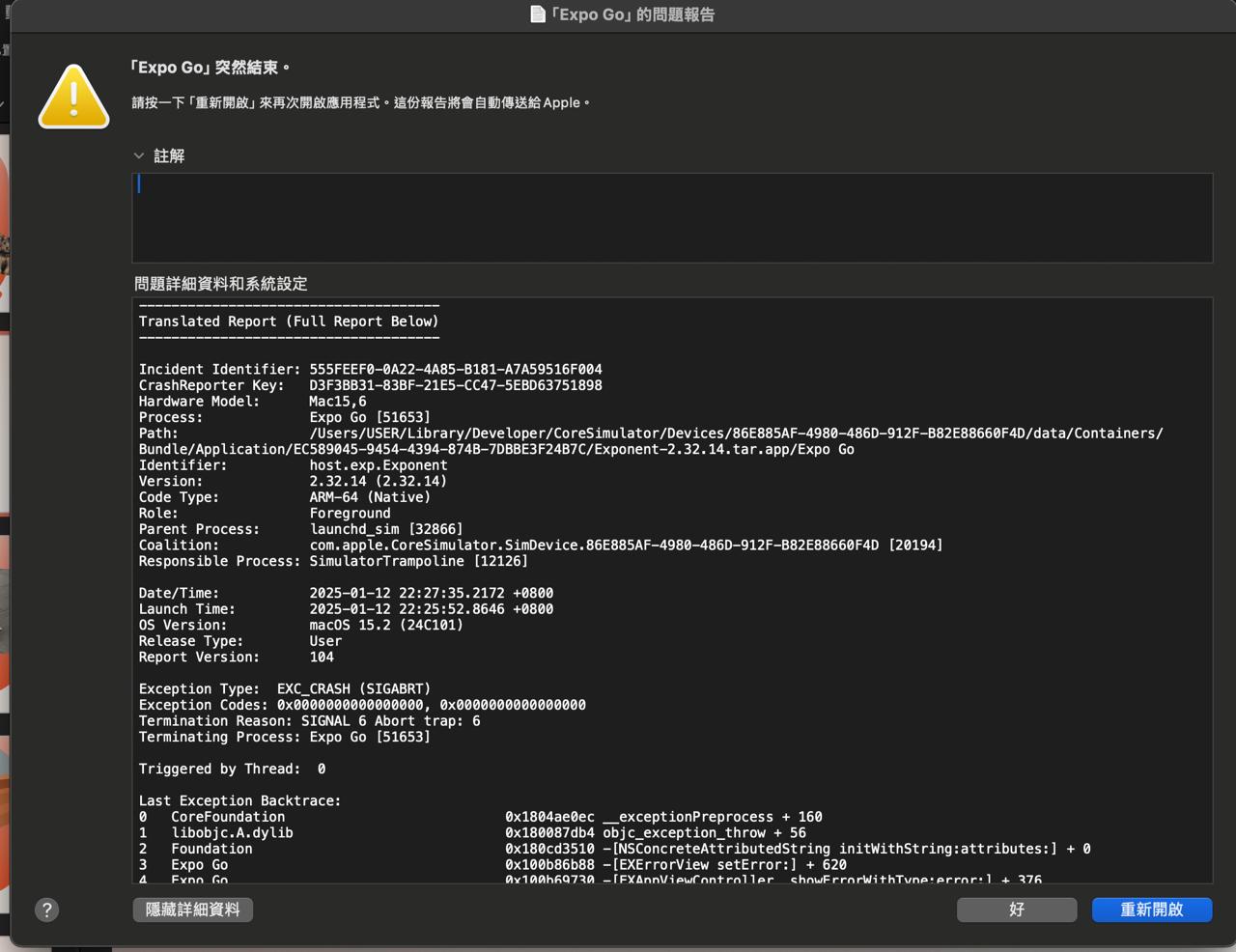This screenshot has height=952, width=1236.
Task: Collapse the 註解 comments section
Action: (x=139, y=155)
